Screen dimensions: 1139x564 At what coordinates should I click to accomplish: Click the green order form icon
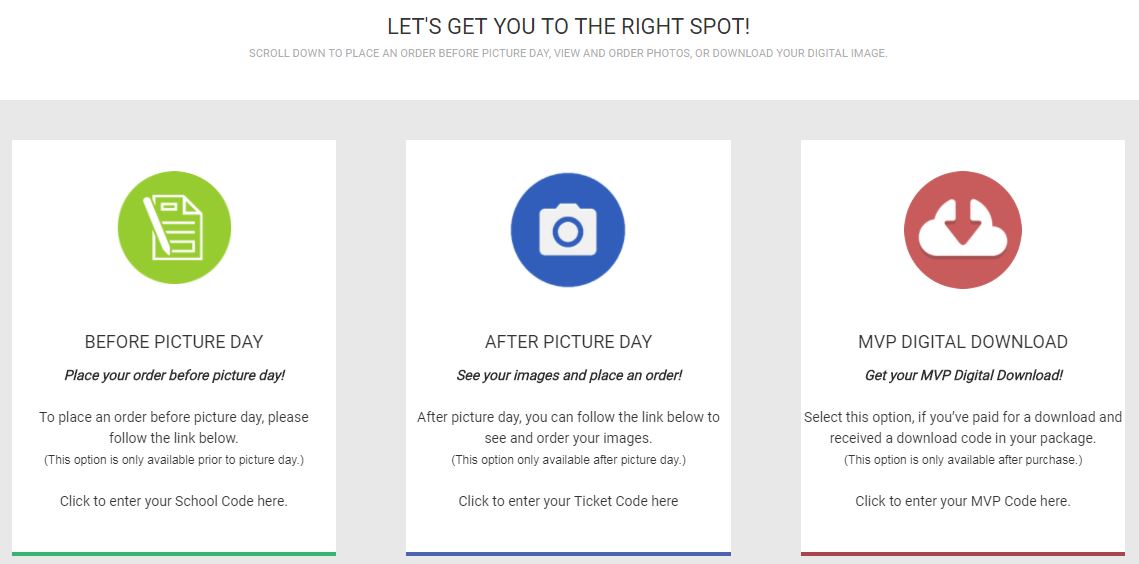(x=174, y=228)
